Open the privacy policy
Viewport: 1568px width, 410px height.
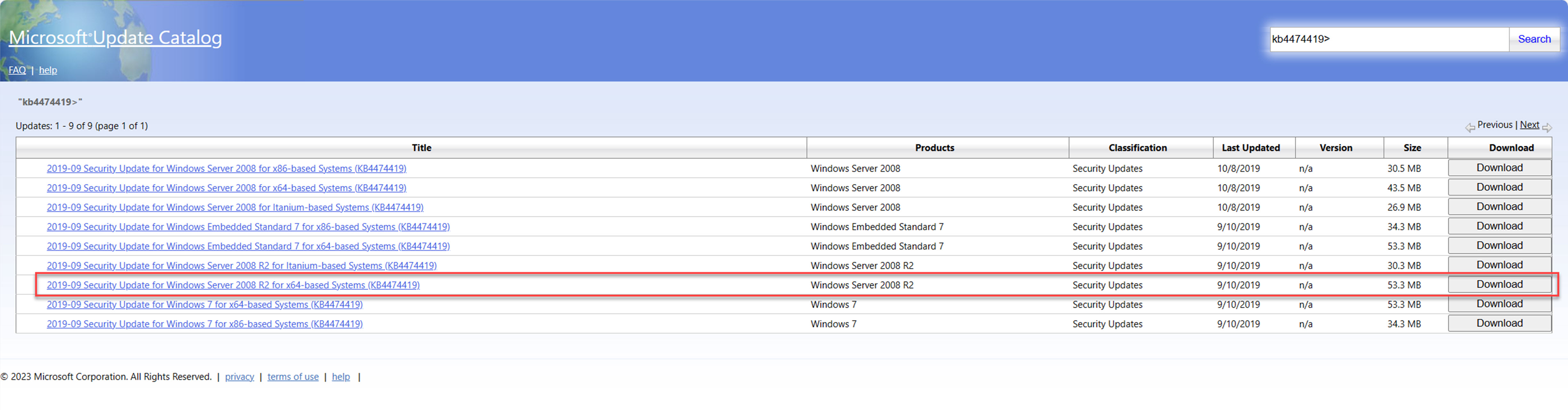[x=239, y=376]
